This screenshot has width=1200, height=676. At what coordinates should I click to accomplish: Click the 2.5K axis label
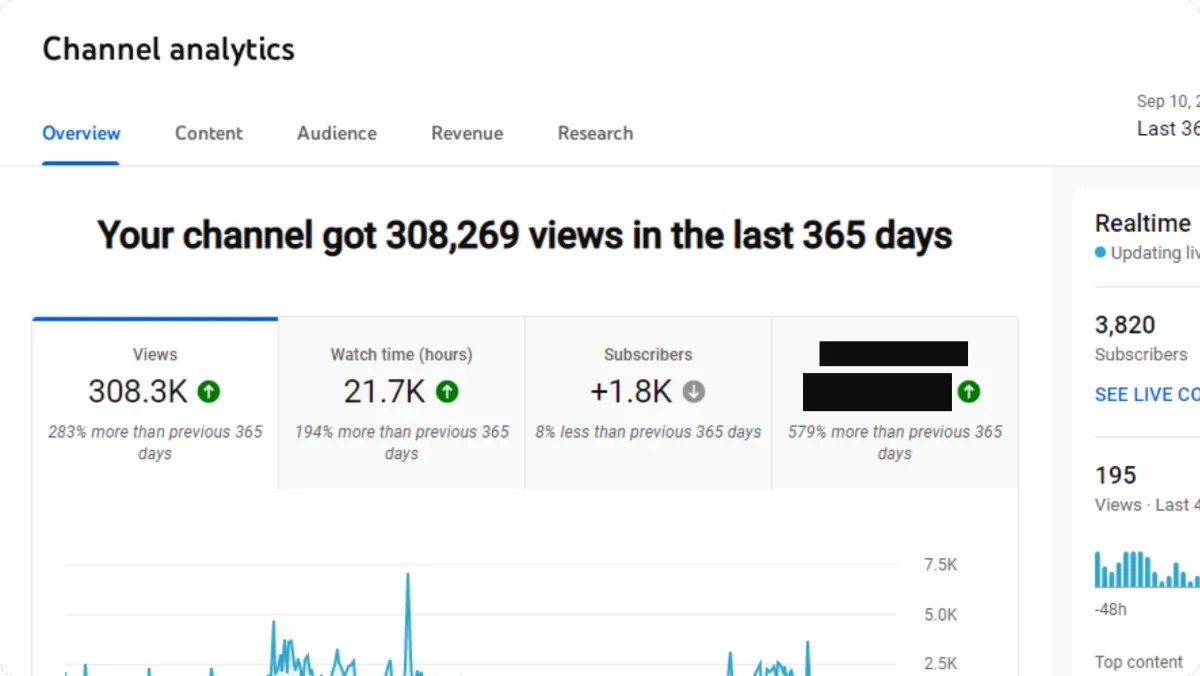point(940,663)
